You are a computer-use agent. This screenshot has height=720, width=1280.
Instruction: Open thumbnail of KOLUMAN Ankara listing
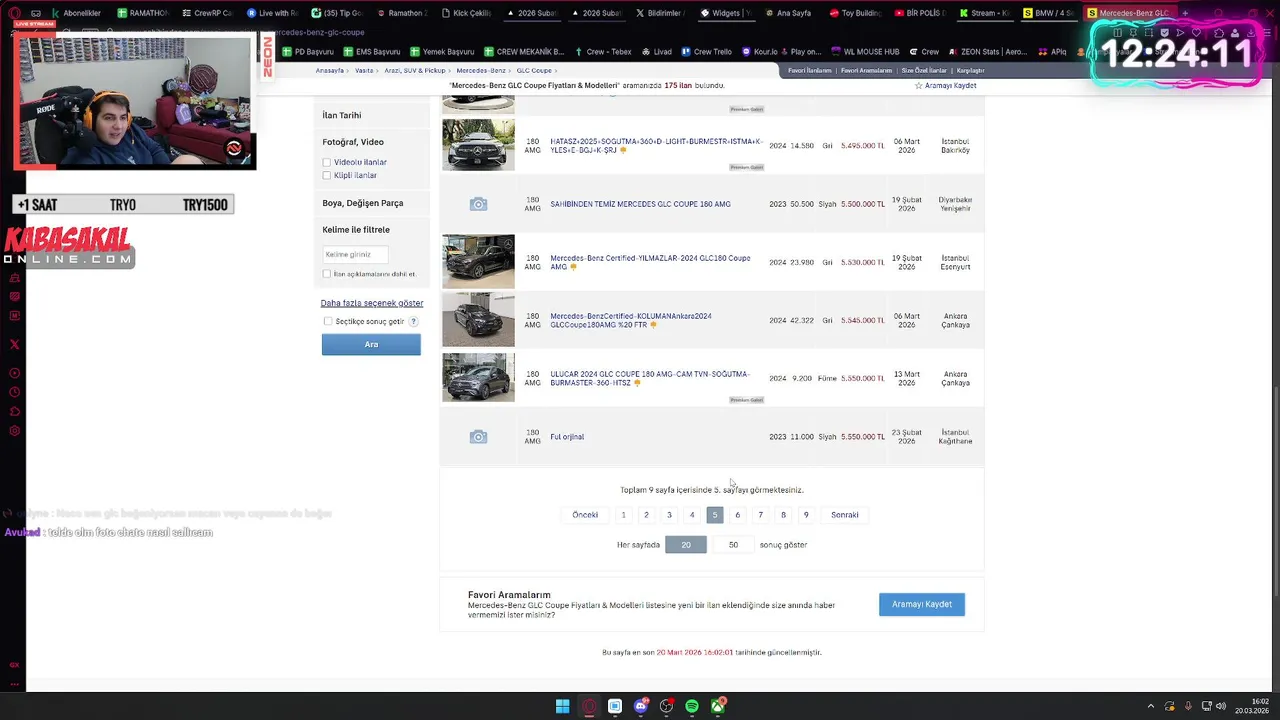(478, 320)
